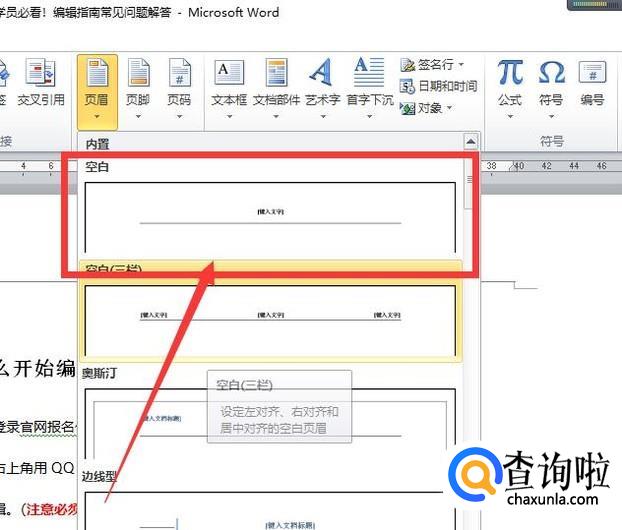Open the 对象 dropdown arrow

coord(449,108)
